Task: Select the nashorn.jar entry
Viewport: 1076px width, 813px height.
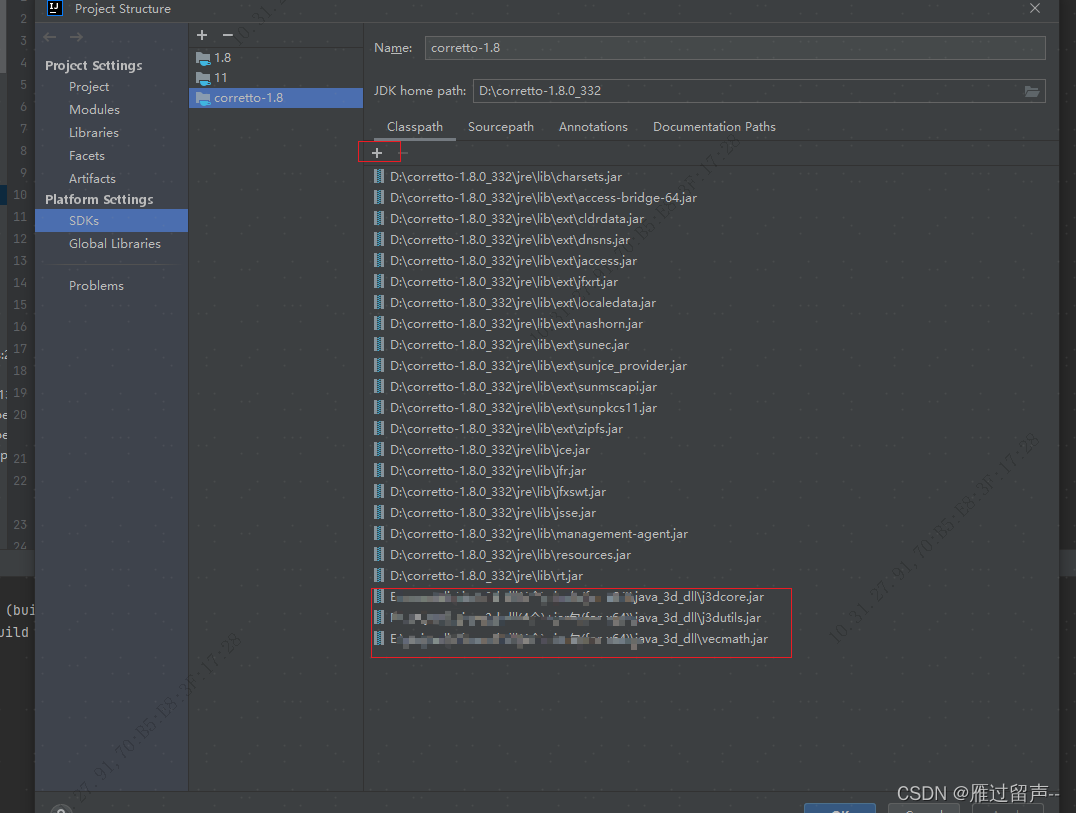Action: click(711, 324)
